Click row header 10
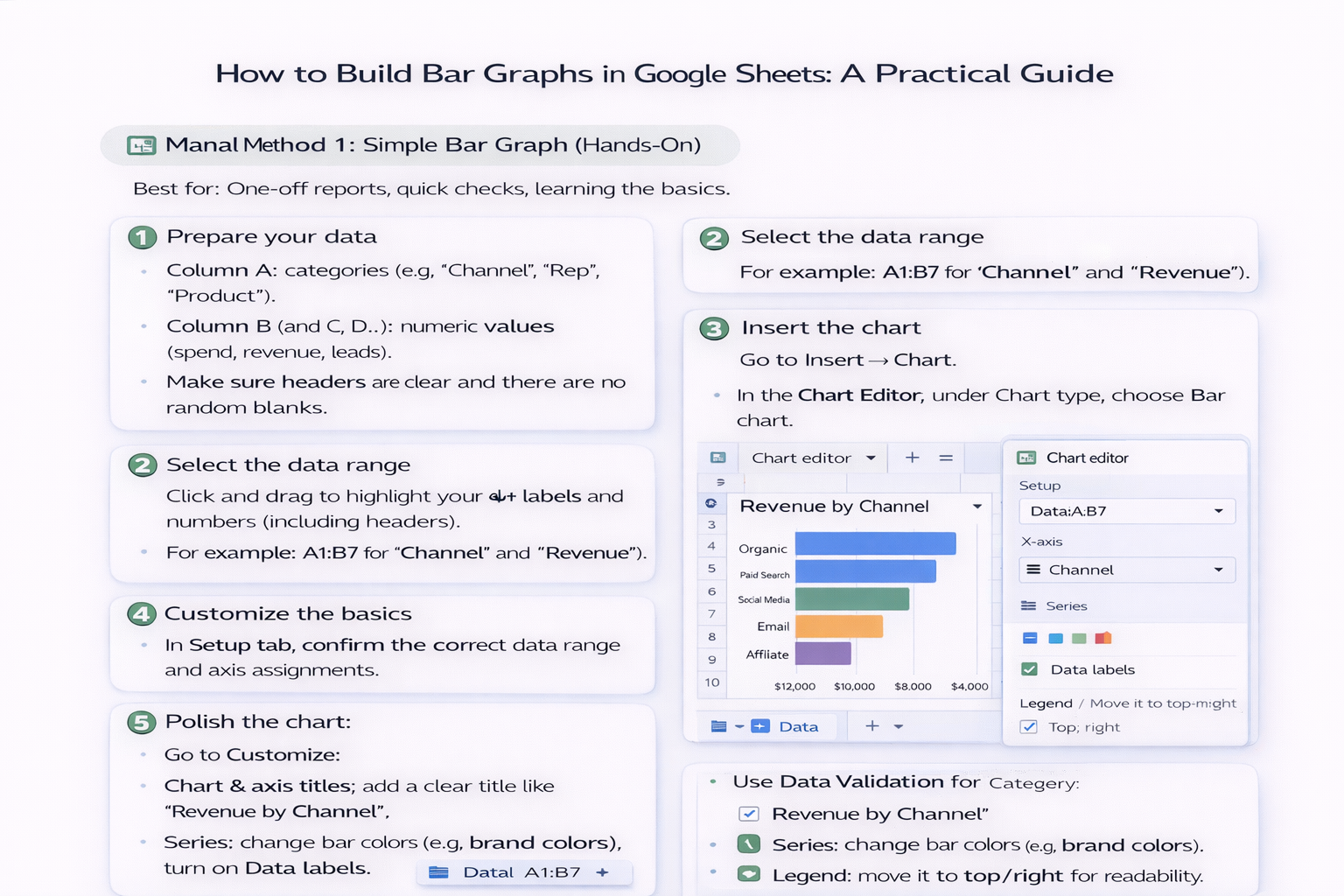Image resolution: width=1344 pixels, height=896 pixels. coord(711,682)
